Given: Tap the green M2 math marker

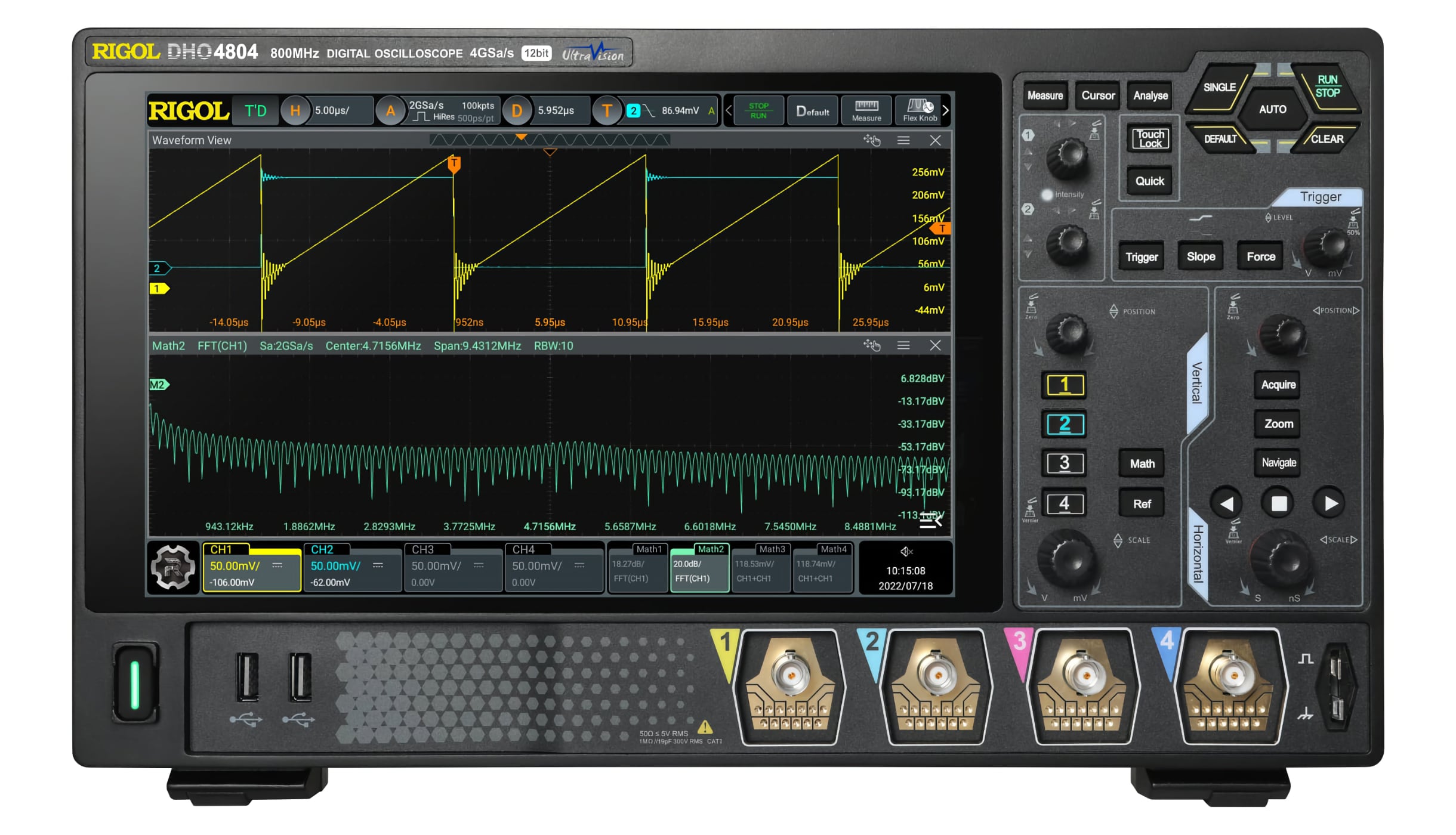Looking at the screenshot, I should 159,385.
